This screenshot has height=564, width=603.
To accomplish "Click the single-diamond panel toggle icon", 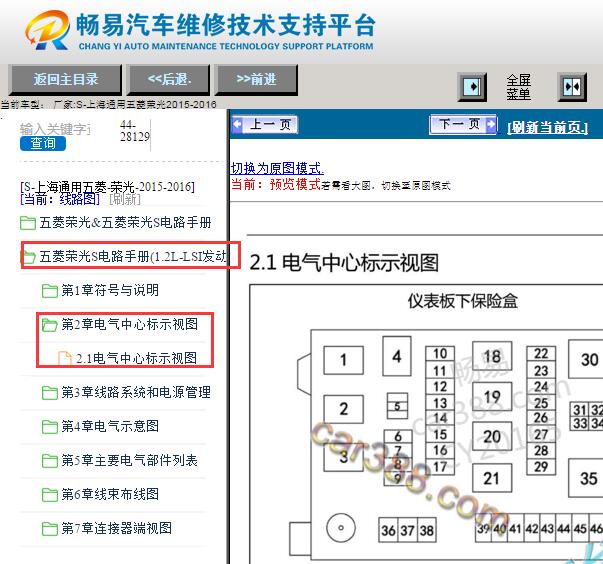I will pos(472,87).
